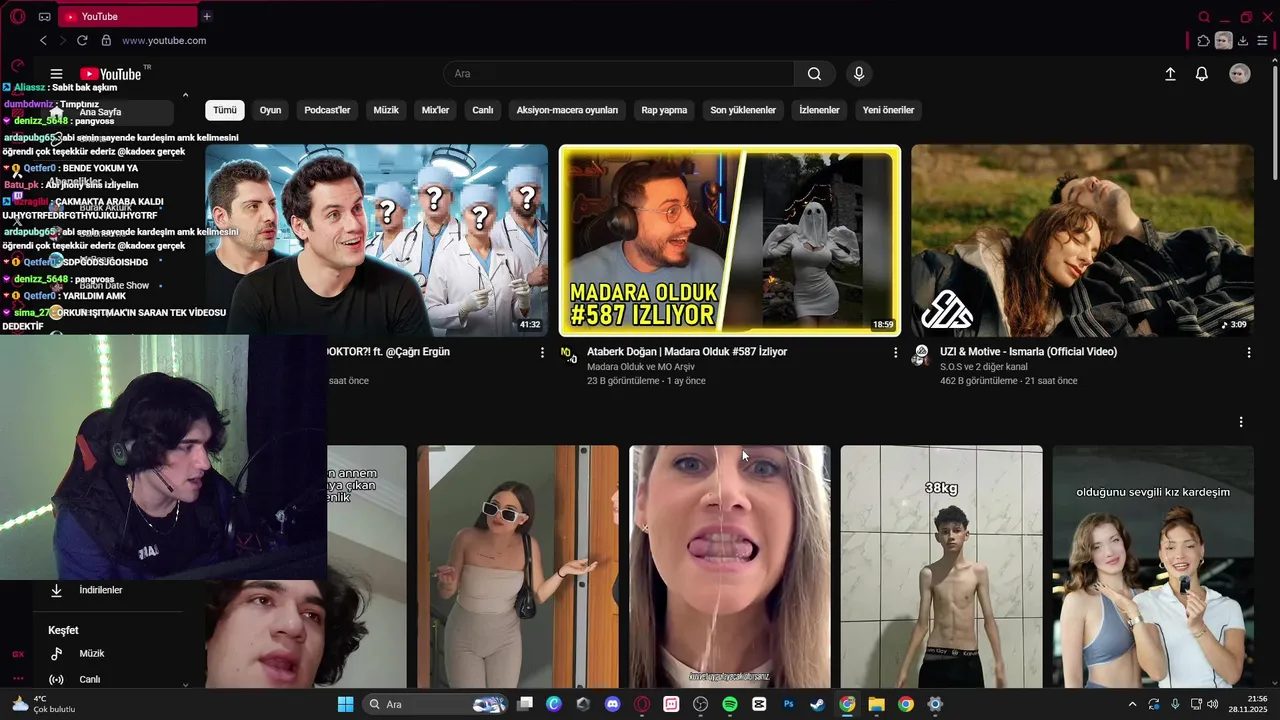Open Canlı under Keşfet in sidebar
The image size is (1280, 720).
[90, 679]
